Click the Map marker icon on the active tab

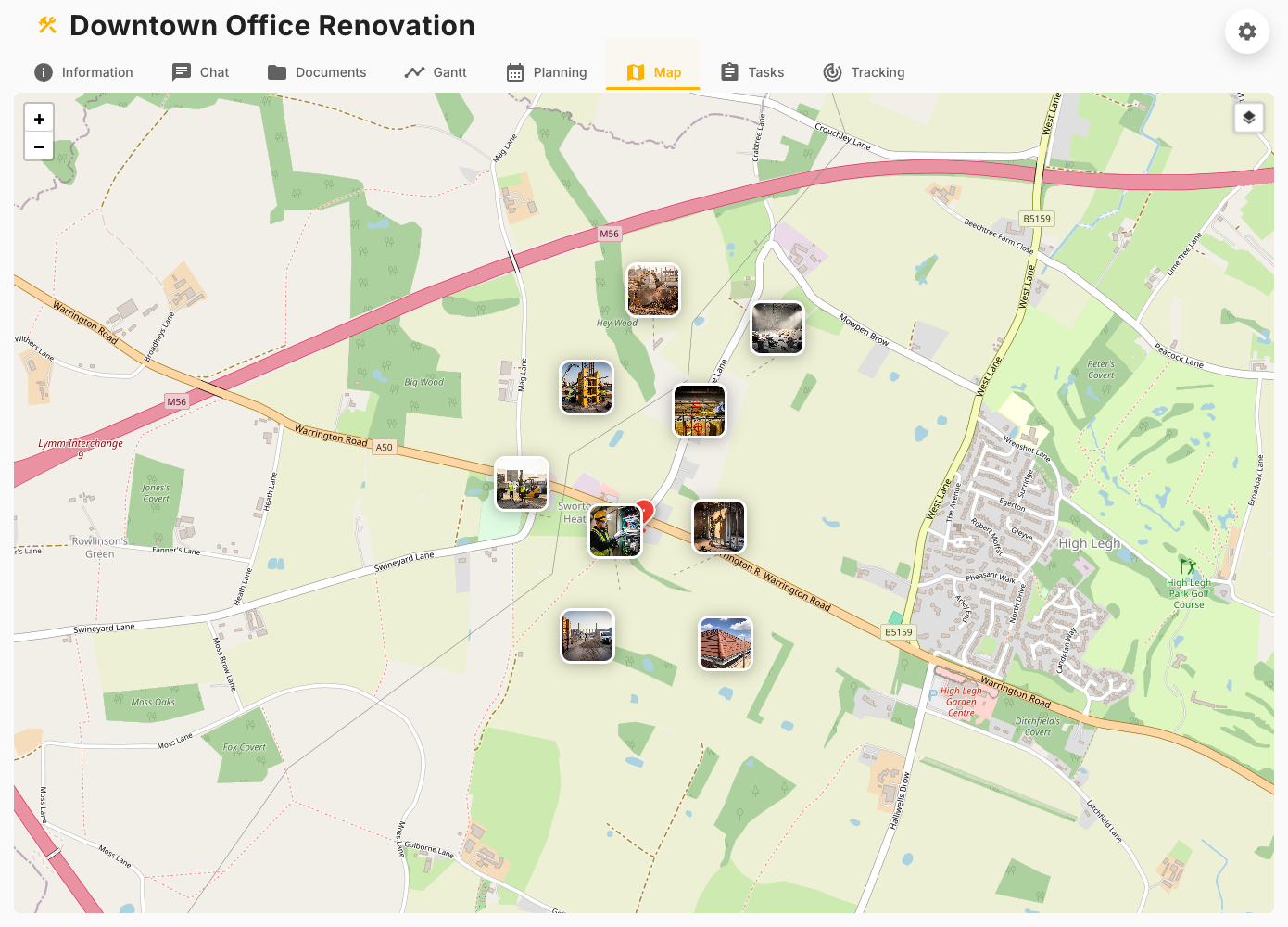(635, 71)
